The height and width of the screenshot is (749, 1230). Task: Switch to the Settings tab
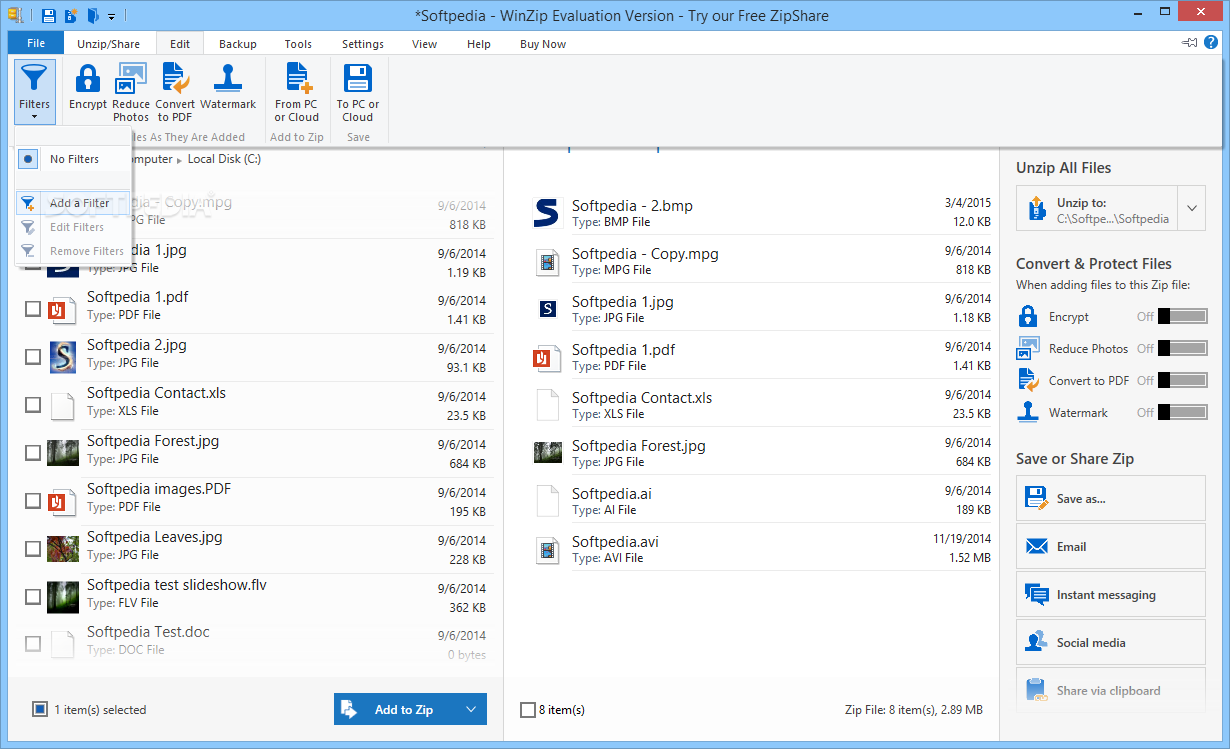coord(362,44)
